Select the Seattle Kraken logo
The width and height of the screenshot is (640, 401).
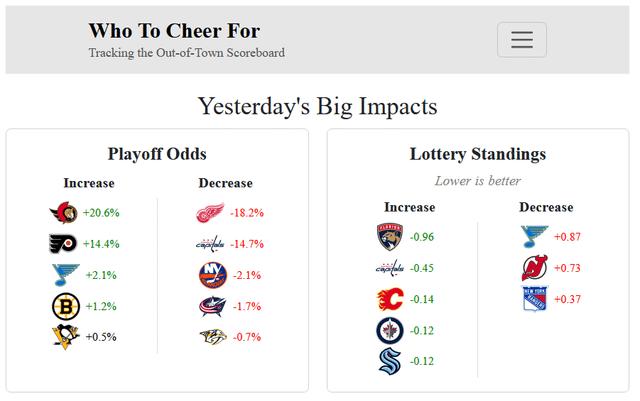pyautogui.click(x=389, y=361)
